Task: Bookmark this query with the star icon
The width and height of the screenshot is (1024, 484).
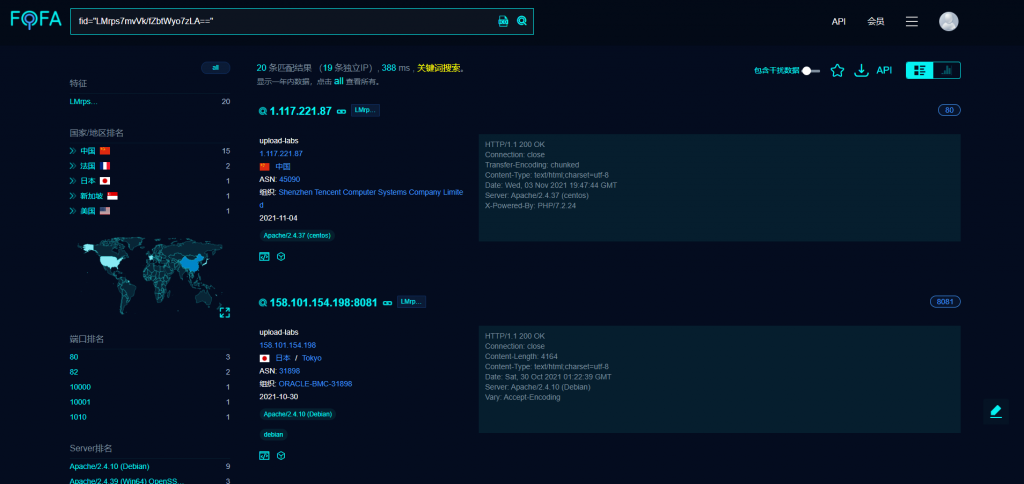Action: [x=837, y=71]
